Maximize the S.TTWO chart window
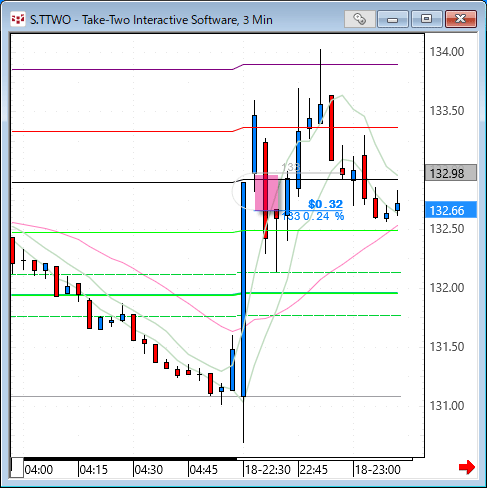Viewport: 487px width, 488px height. coord(426,19)
